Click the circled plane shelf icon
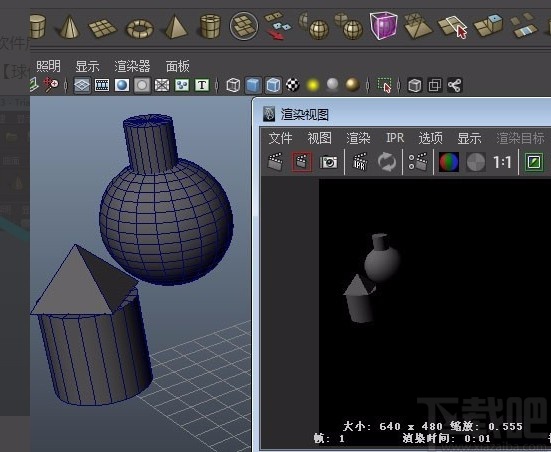Viewport: 551px width, 452px height. (x=244, y=26)
